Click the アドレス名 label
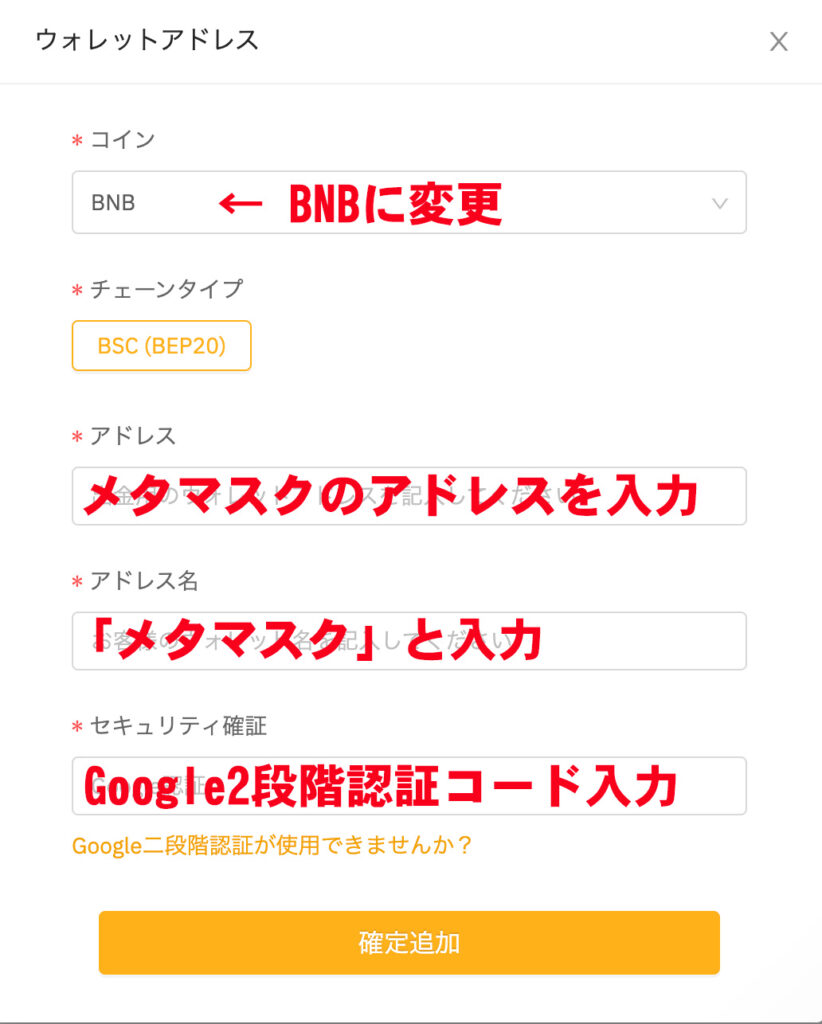The width and height of the screenshot is (822, 1024). [x=144, y=581]
